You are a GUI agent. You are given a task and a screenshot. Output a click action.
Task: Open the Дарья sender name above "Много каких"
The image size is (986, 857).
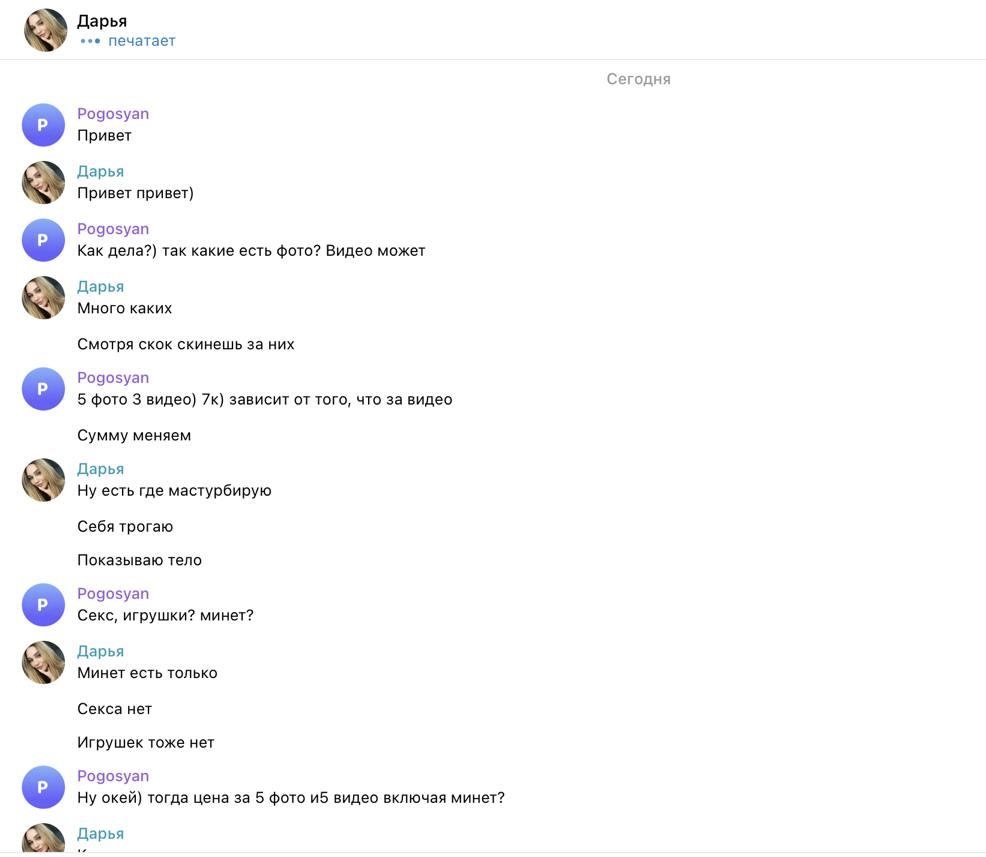[100, 287]
